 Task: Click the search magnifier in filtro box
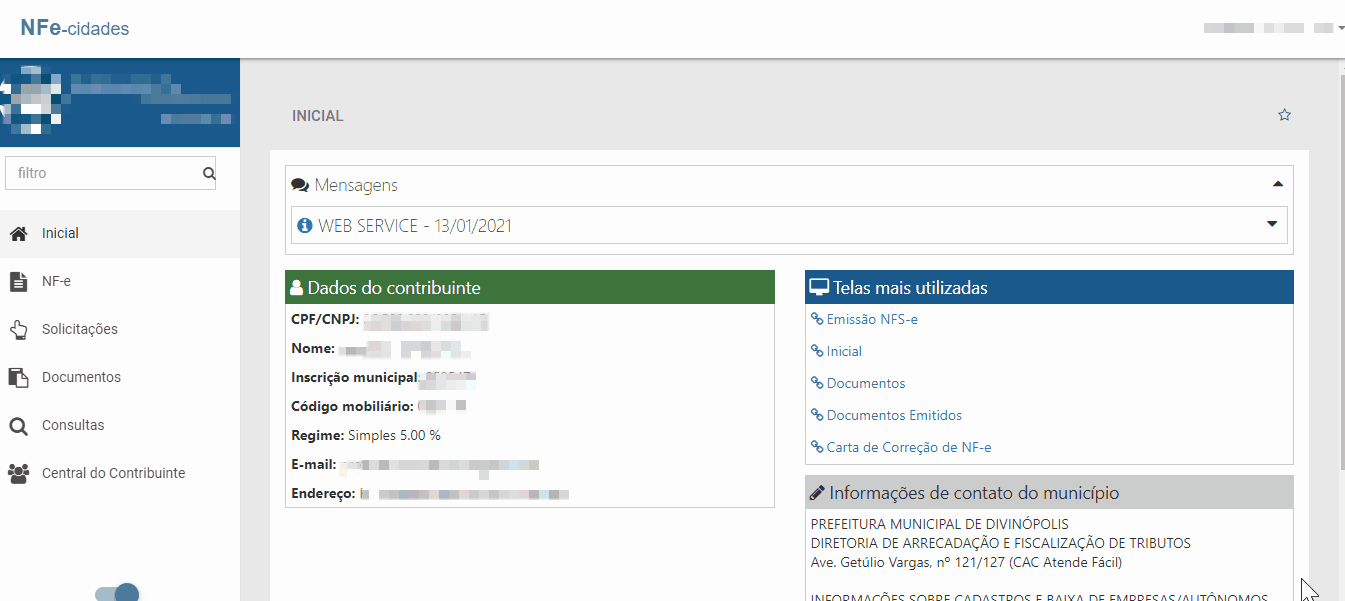click(209, 173)
